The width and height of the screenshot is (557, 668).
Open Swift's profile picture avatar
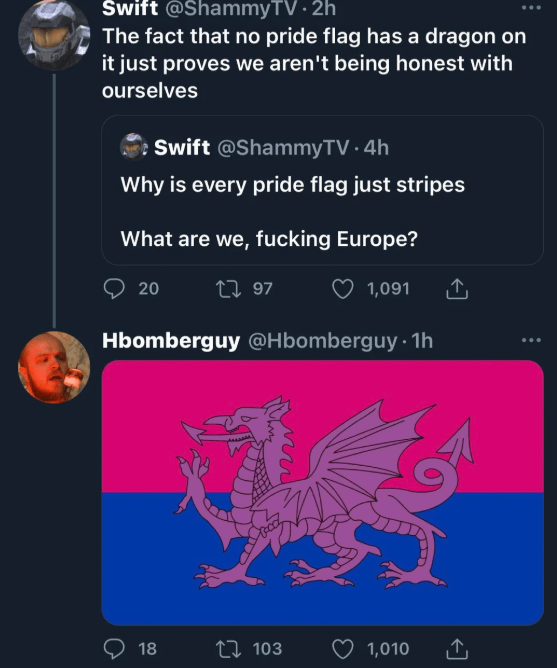54,34
